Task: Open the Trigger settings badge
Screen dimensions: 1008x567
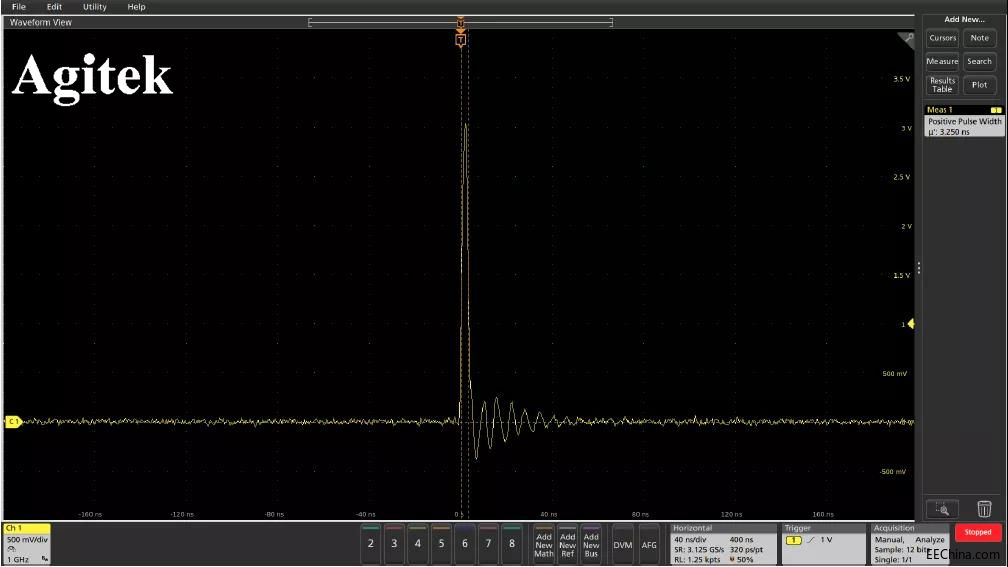Action: point(824,544)
